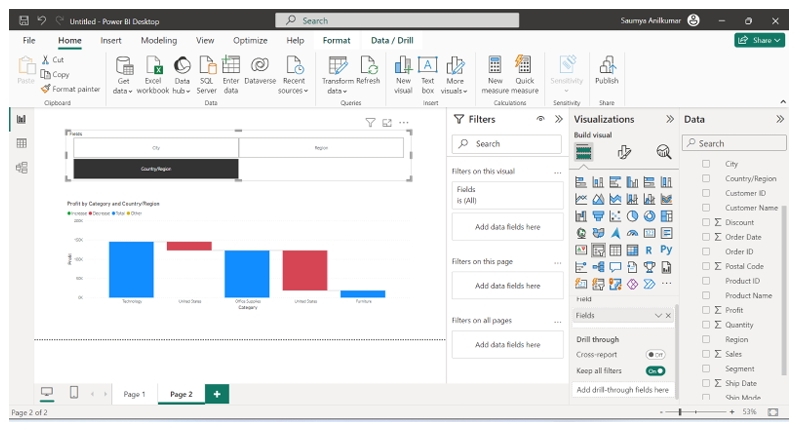The height and width of the screenshot is (442, 799).
Task: Tick the Sales field checkbox
Action: tap(706, 354)
